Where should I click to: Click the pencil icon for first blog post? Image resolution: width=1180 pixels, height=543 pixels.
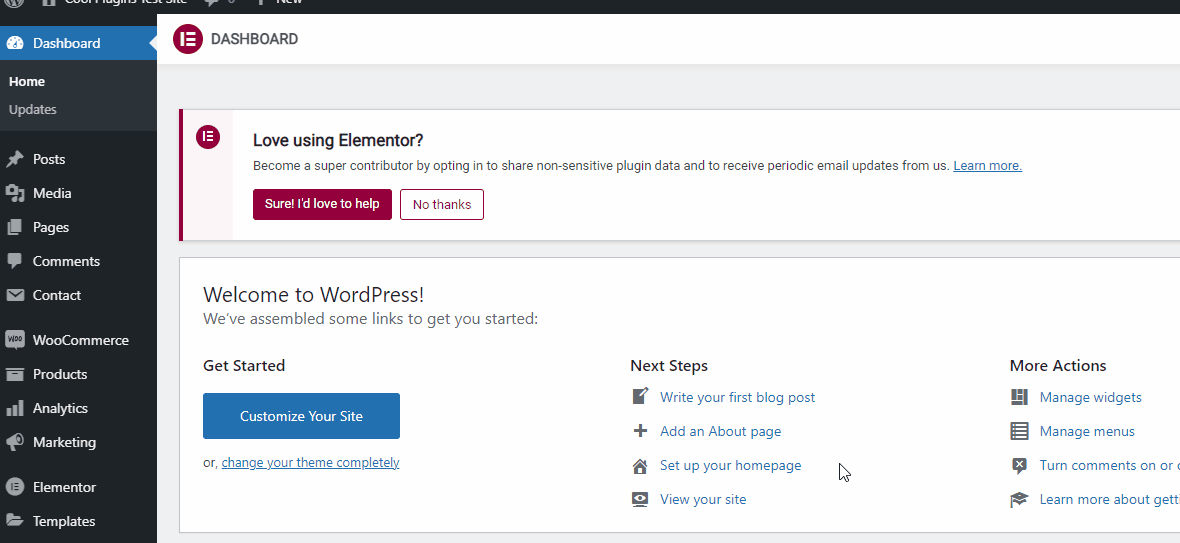coord(640,396)
